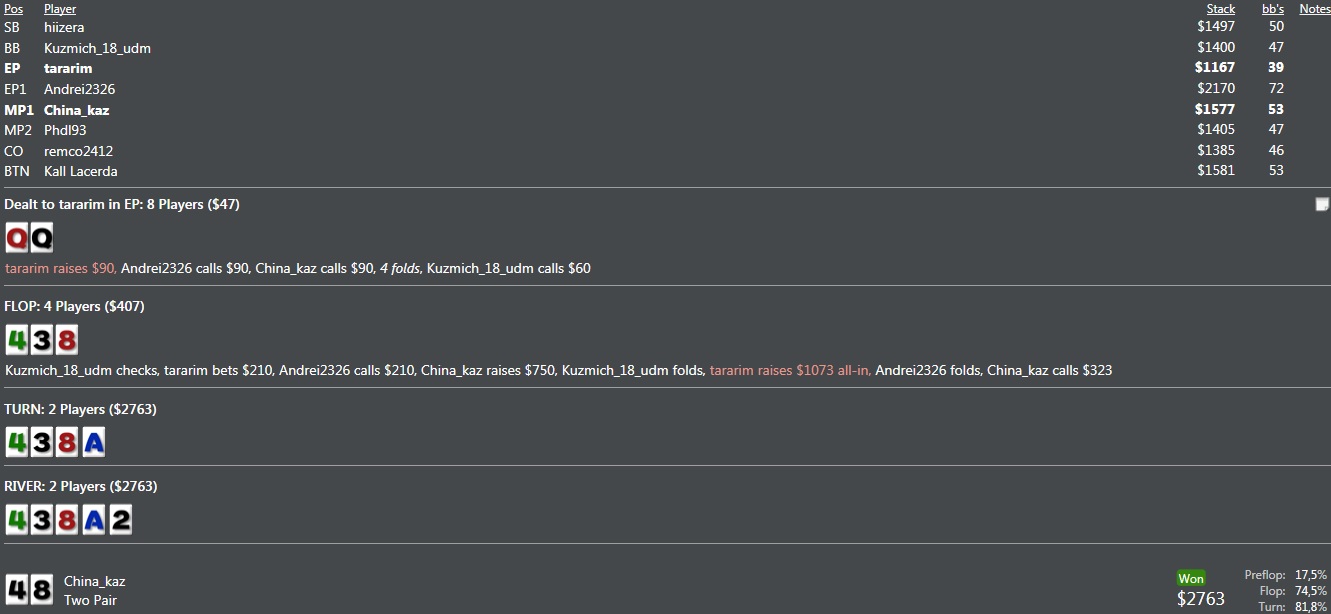The width and height of the screenshot is (1331, 614).
Task: Click the black 2 card in the RIVER row
Action: coord(120,519)
